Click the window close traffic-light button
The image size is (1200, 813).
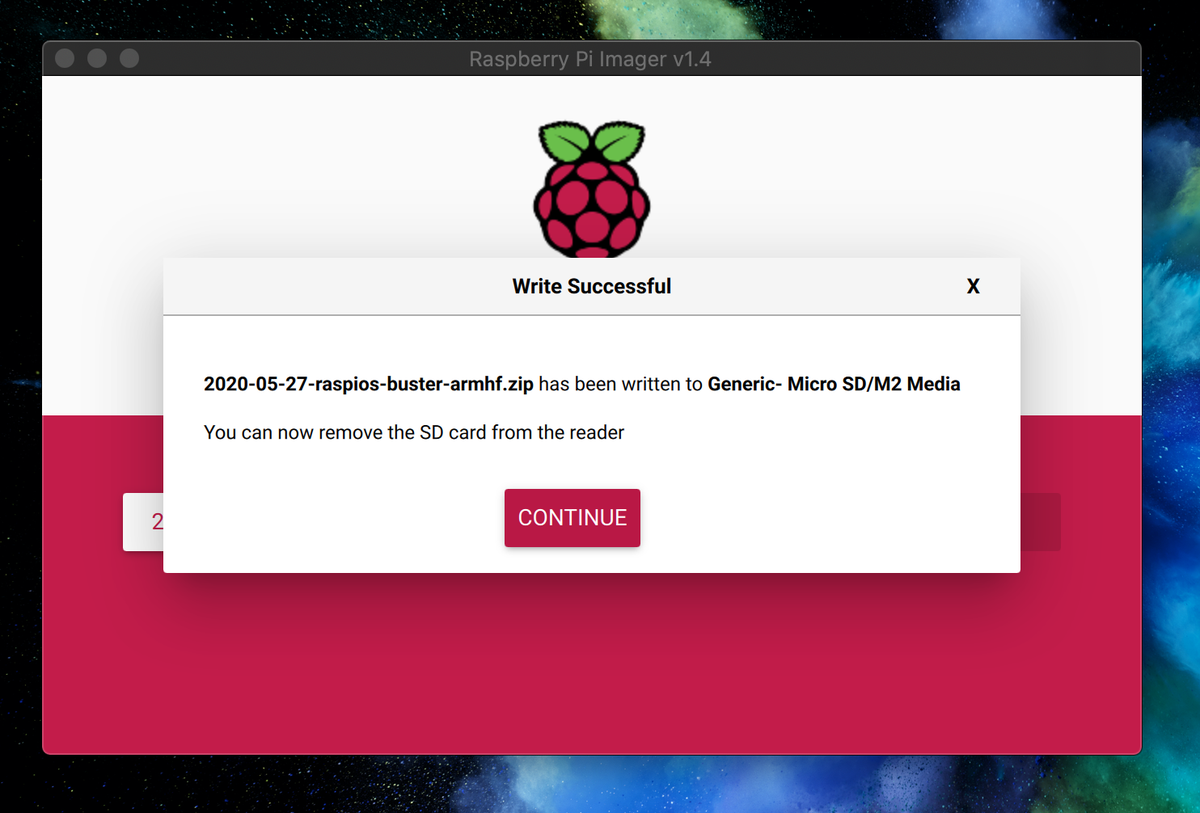click(x=65, y=58)
